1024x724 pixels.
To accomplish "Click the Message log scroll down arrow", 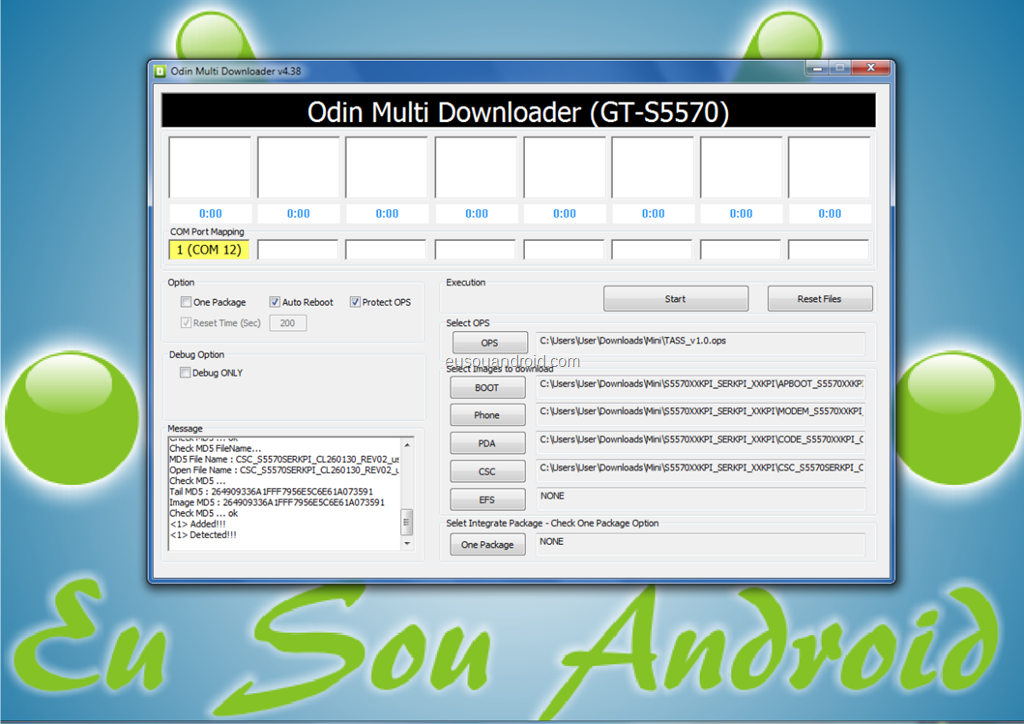I will (x=408, y=543).
